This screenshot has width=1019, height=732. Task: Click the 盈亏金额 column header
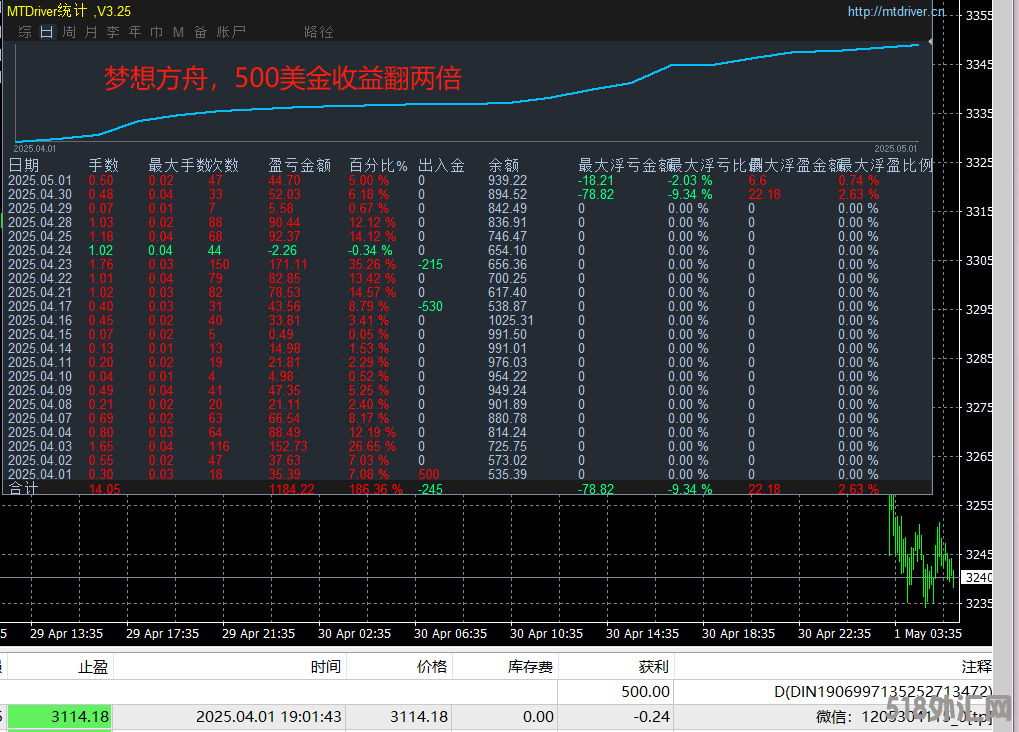(x=300, y=165)
